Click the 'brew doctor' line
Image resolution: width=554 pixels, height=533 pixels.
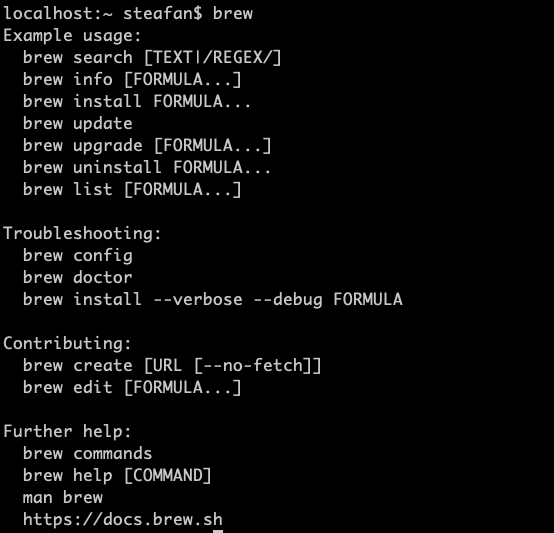[x=78, y=277]
